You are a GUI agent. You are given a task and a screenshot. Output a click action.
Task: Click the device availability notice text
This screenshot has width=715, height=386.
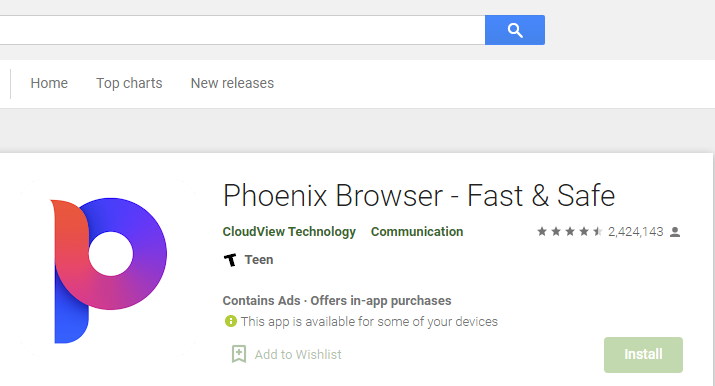click(x=369, y=322)
